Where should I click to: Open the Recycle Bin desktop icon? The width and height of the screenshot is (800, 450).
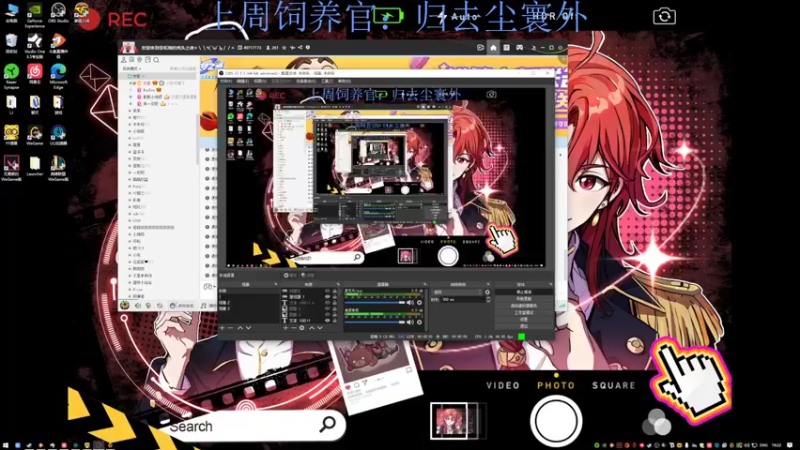11,44
